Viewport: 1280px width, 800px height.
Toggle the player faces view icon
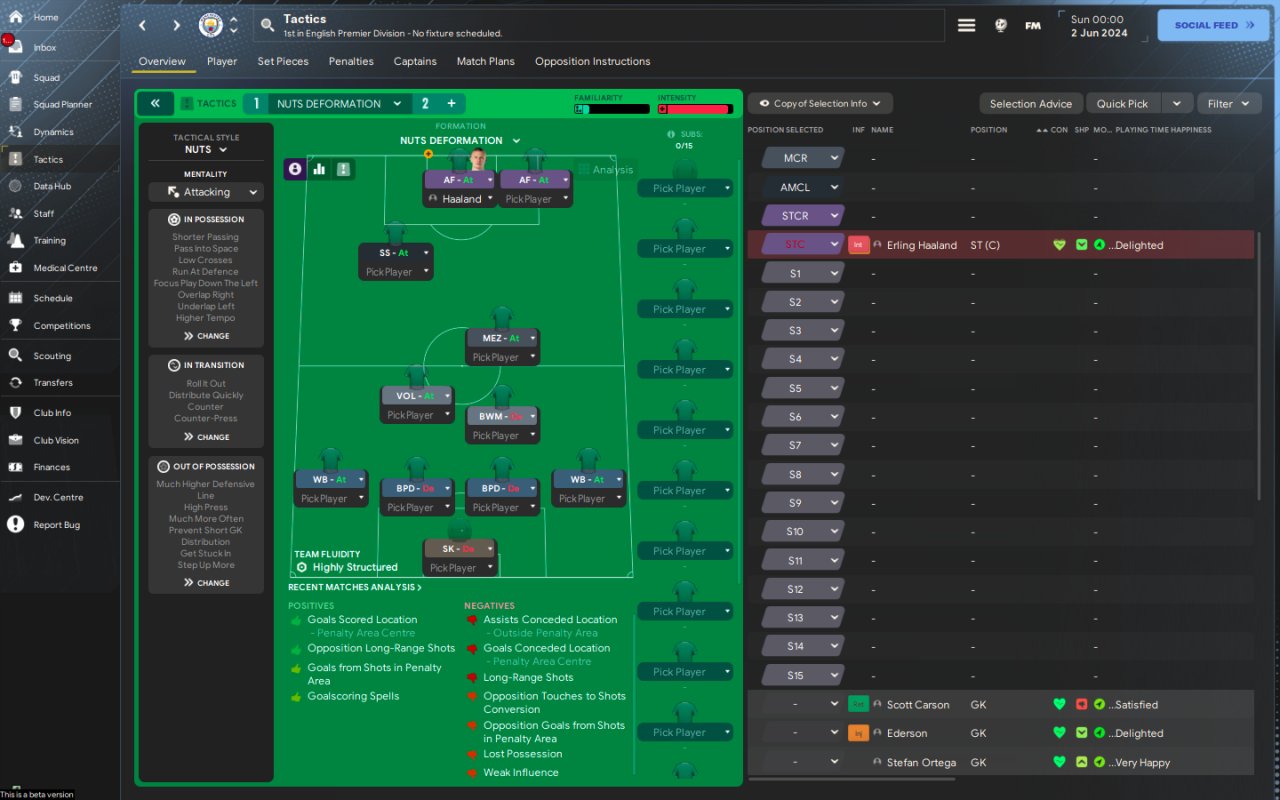pos(295,169)
